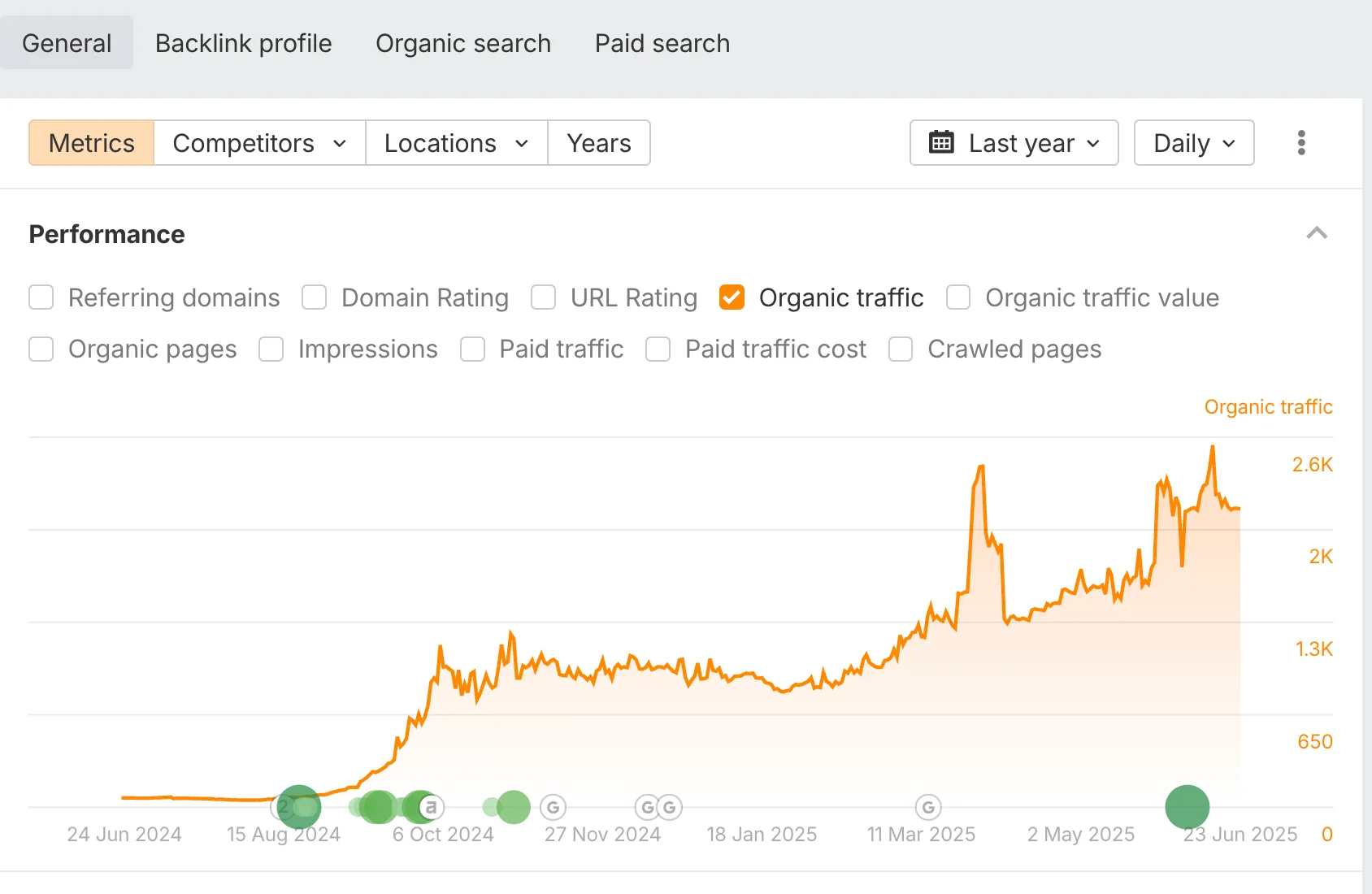Change the Daily granularity dropdown
Viewport: 1372px width, 894px height.
[x=1193, y=142]
